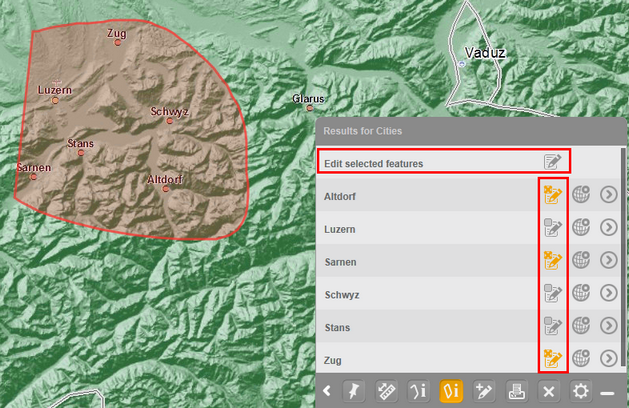Toggle the identify by polygon tool
The image size is (629, 408).
pyautogui.click(x=451, y=391)
